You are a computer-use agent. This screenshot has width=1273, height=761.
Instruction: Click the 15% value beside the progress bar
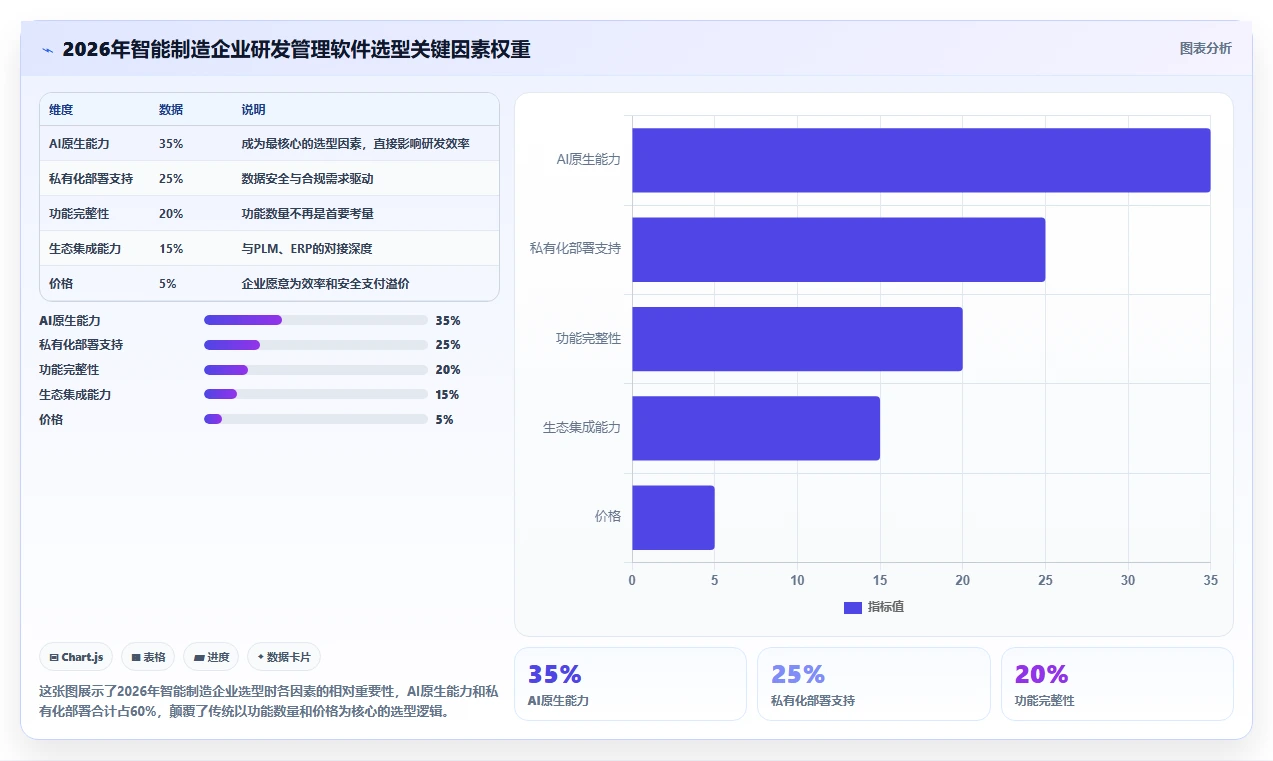point(448,395)
